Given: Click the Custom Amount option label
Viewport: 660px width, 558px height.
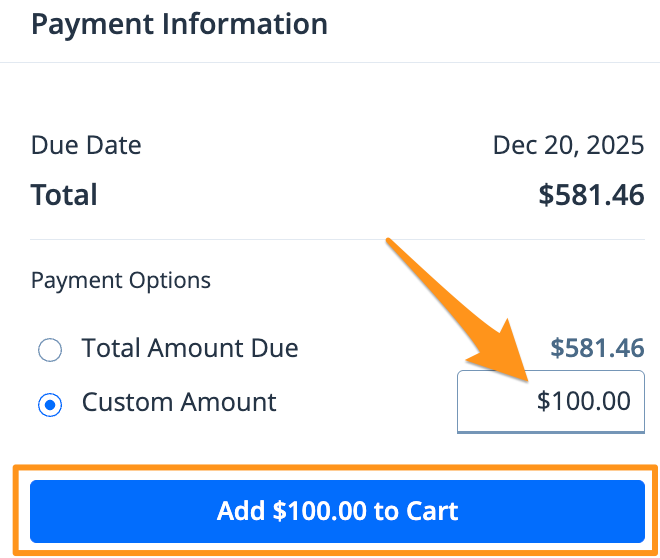Looking at the screenshot, I should point(179,402).
